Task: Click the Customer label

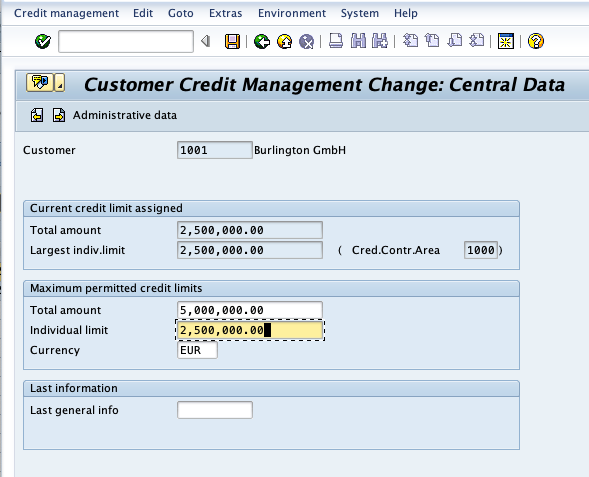Action: pyautogui.click(x=49, y=150)
